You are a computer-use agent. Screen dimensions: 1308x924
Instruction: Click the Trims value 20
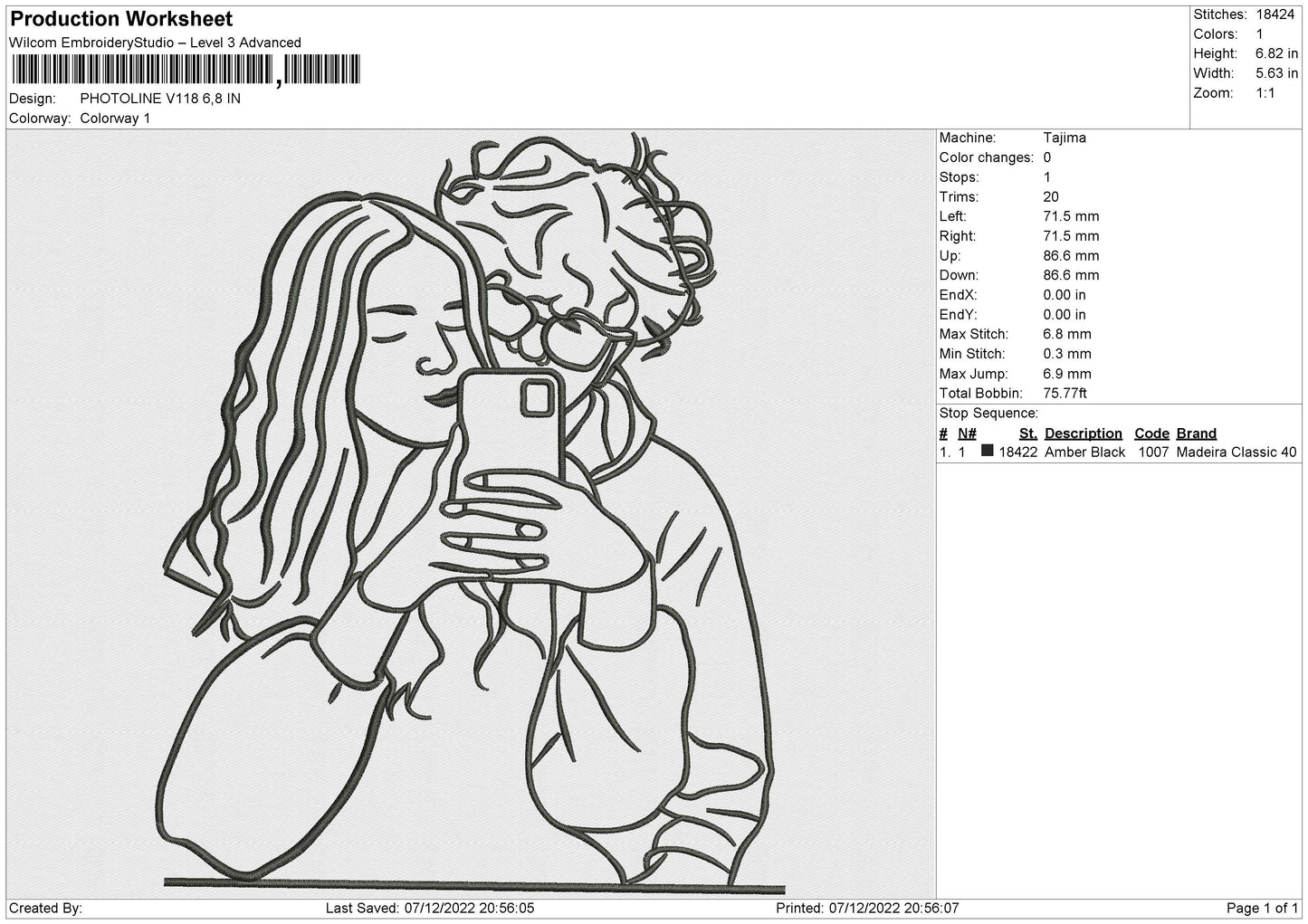[1051, 197]
